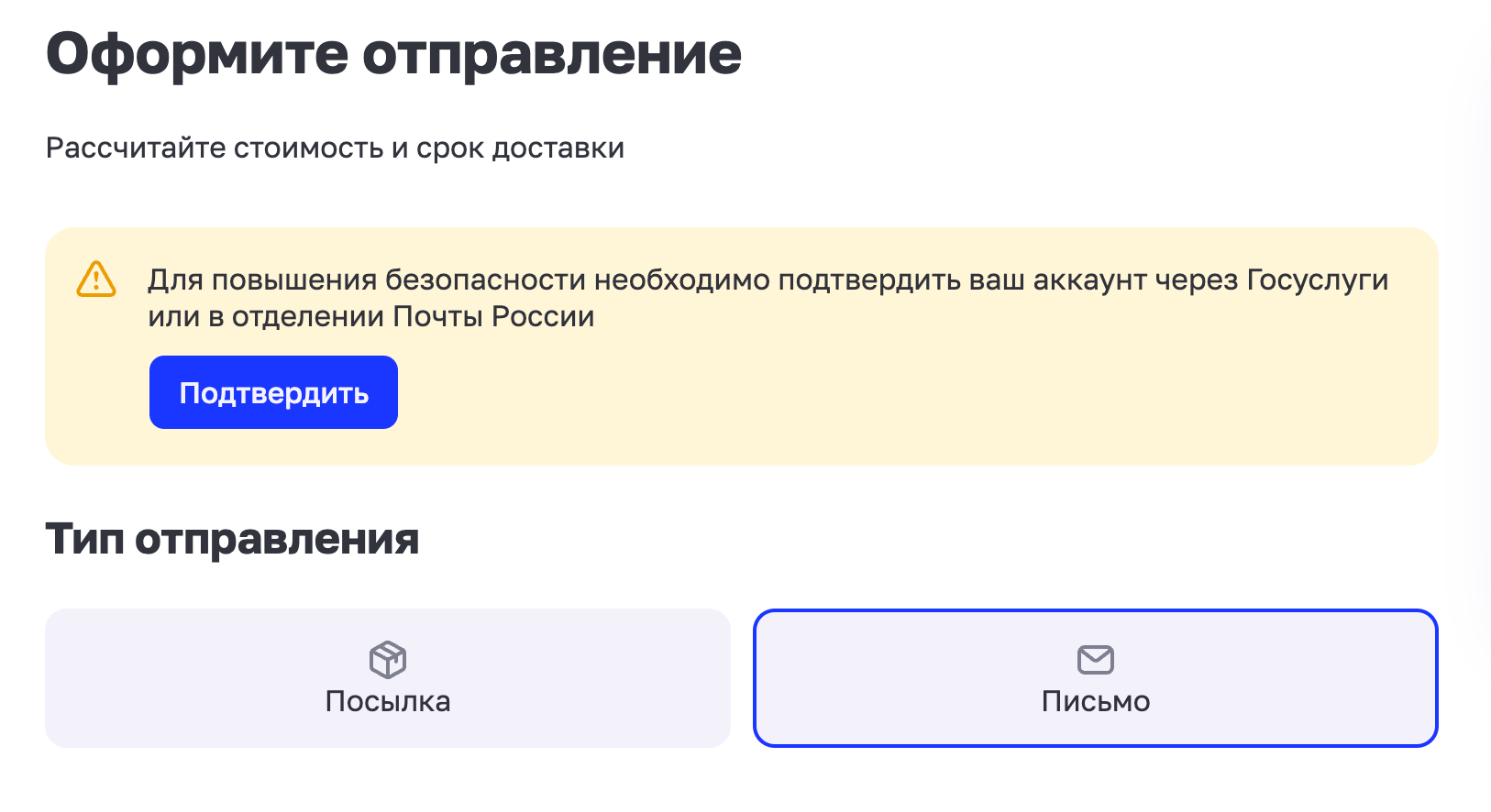
Task: Click the Тип отправления section heading
Action: [x=232, y=539]
